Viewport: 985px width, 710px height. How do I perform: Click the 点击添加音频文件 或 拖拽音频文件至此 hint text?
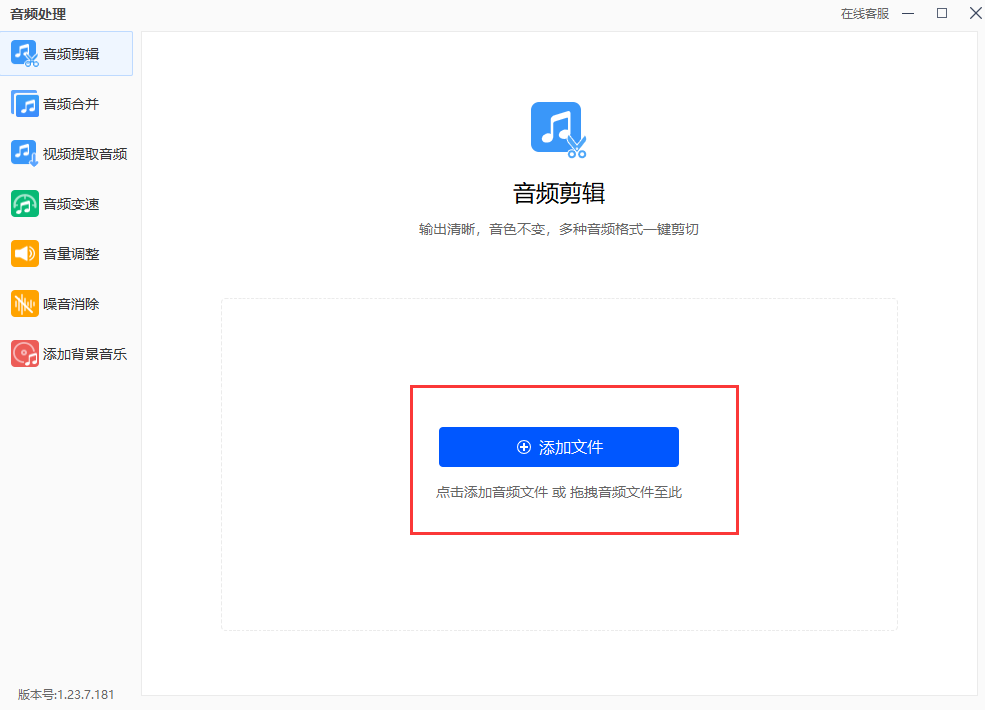pyautogui.click(x=558, y=492)
